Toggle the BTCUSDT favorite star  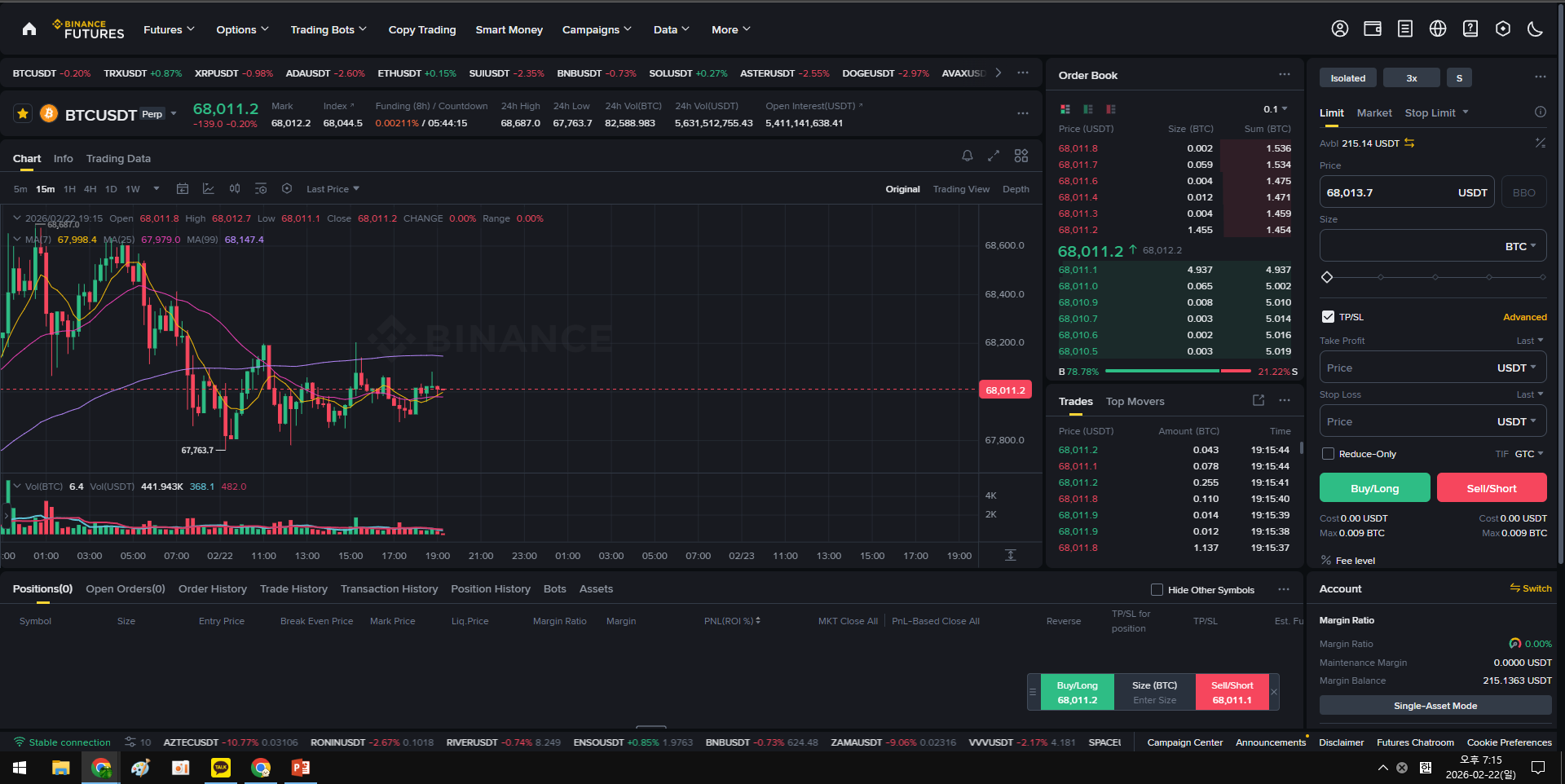[x=23, y=114]
